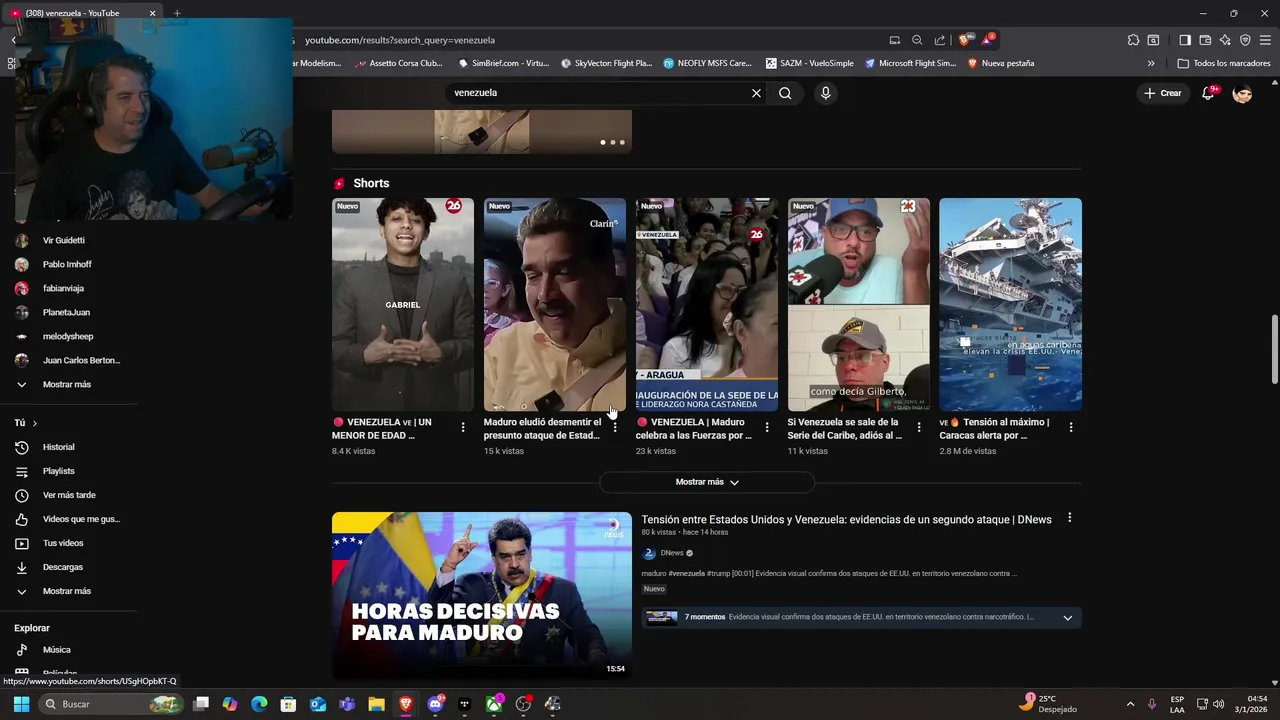Expand the system tray hidden icons arrow
The height and width of the screenshot is (720, 1280).
click(x=1130, y=704)
